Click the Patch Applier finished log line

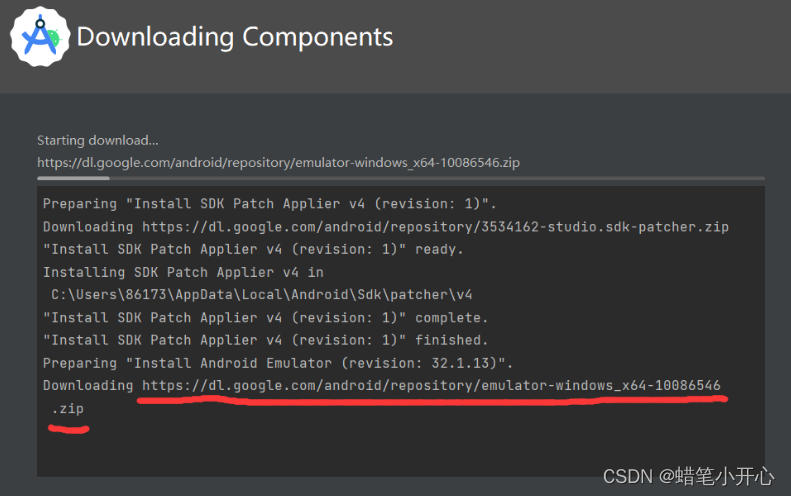(x=265, y=340)
